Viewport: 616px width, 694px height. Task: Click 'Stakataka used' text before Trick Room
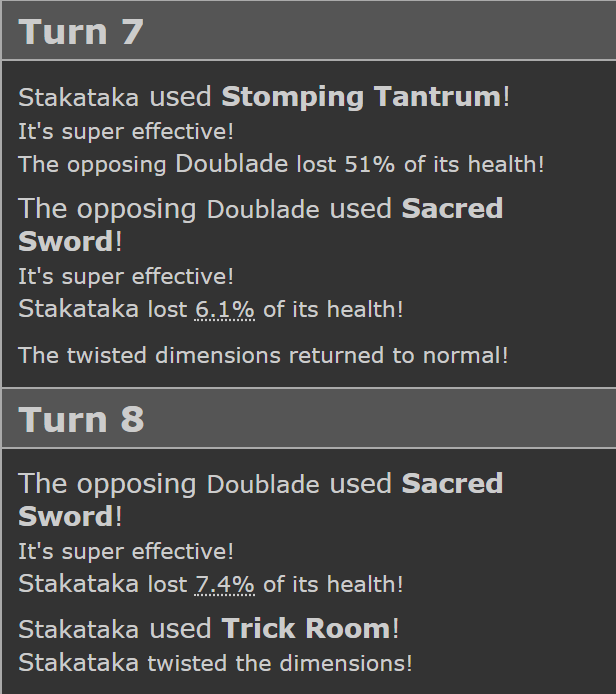(115, 629)
